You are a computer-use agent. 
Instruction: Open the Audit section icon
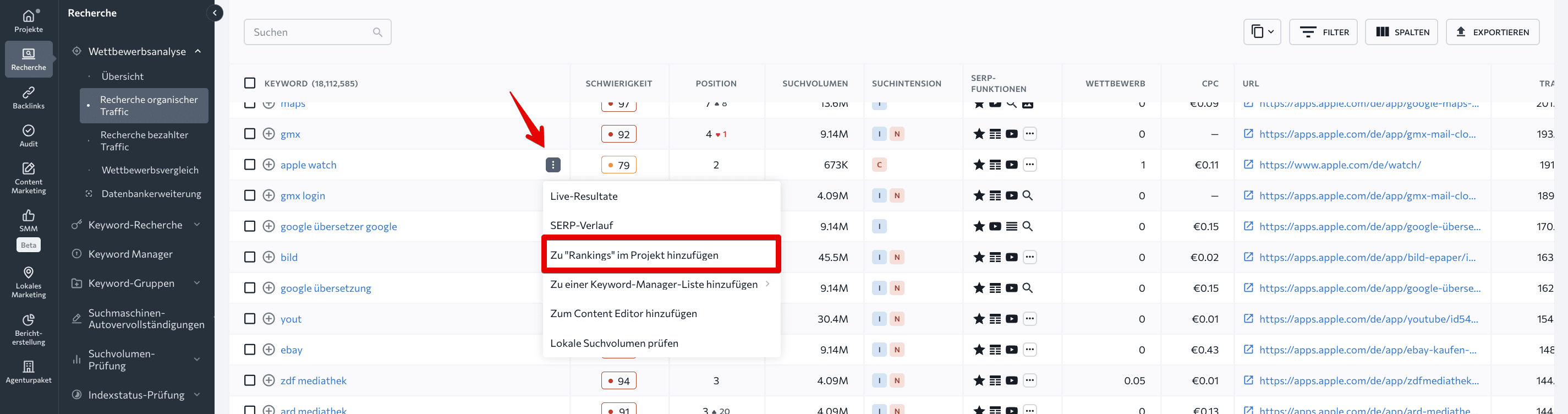pos(29,130)
